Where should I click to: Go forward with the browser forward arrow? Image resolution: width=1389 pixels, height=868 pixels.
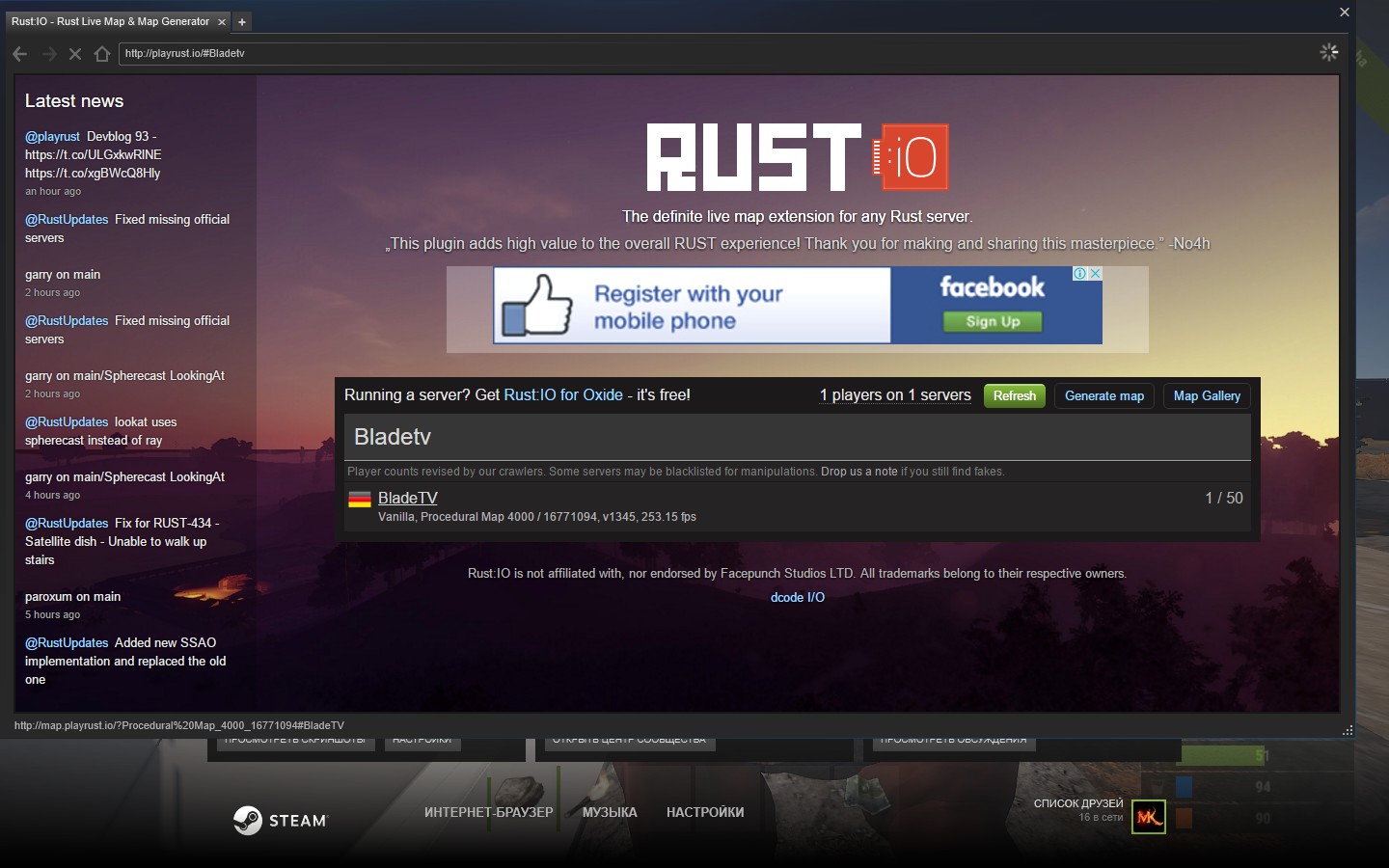point(48,54)
